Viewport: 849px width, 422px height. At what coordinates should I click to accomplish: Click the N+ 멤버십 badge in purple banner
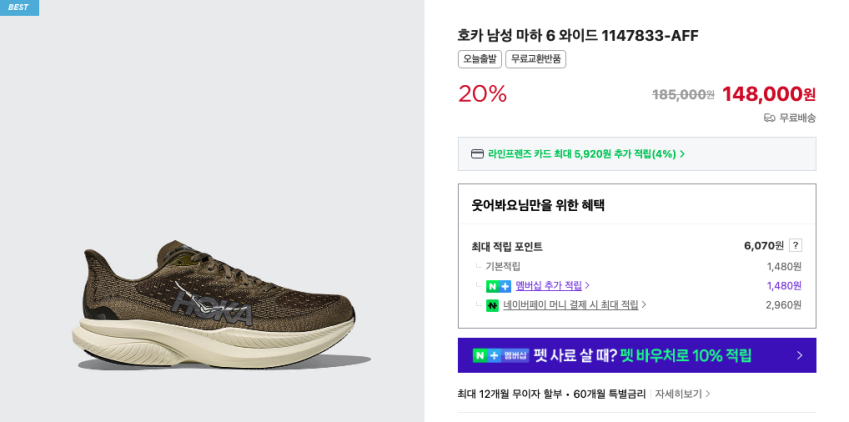(x=499, y=355)
